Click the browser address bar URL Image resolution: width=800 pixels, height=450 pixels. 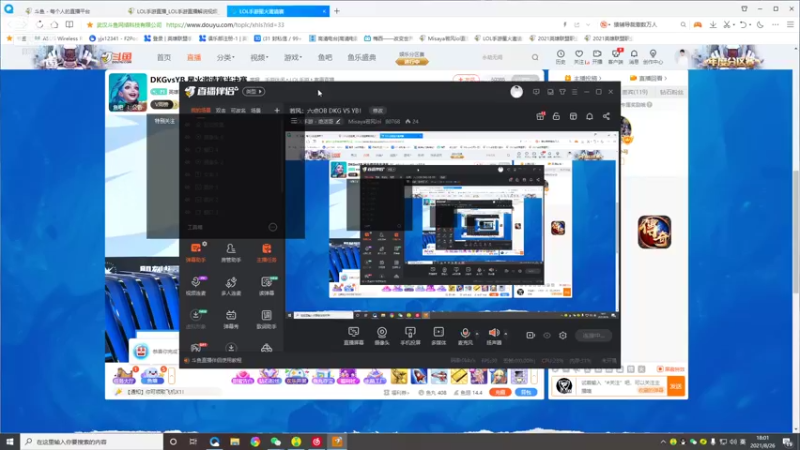pos(225,24)
